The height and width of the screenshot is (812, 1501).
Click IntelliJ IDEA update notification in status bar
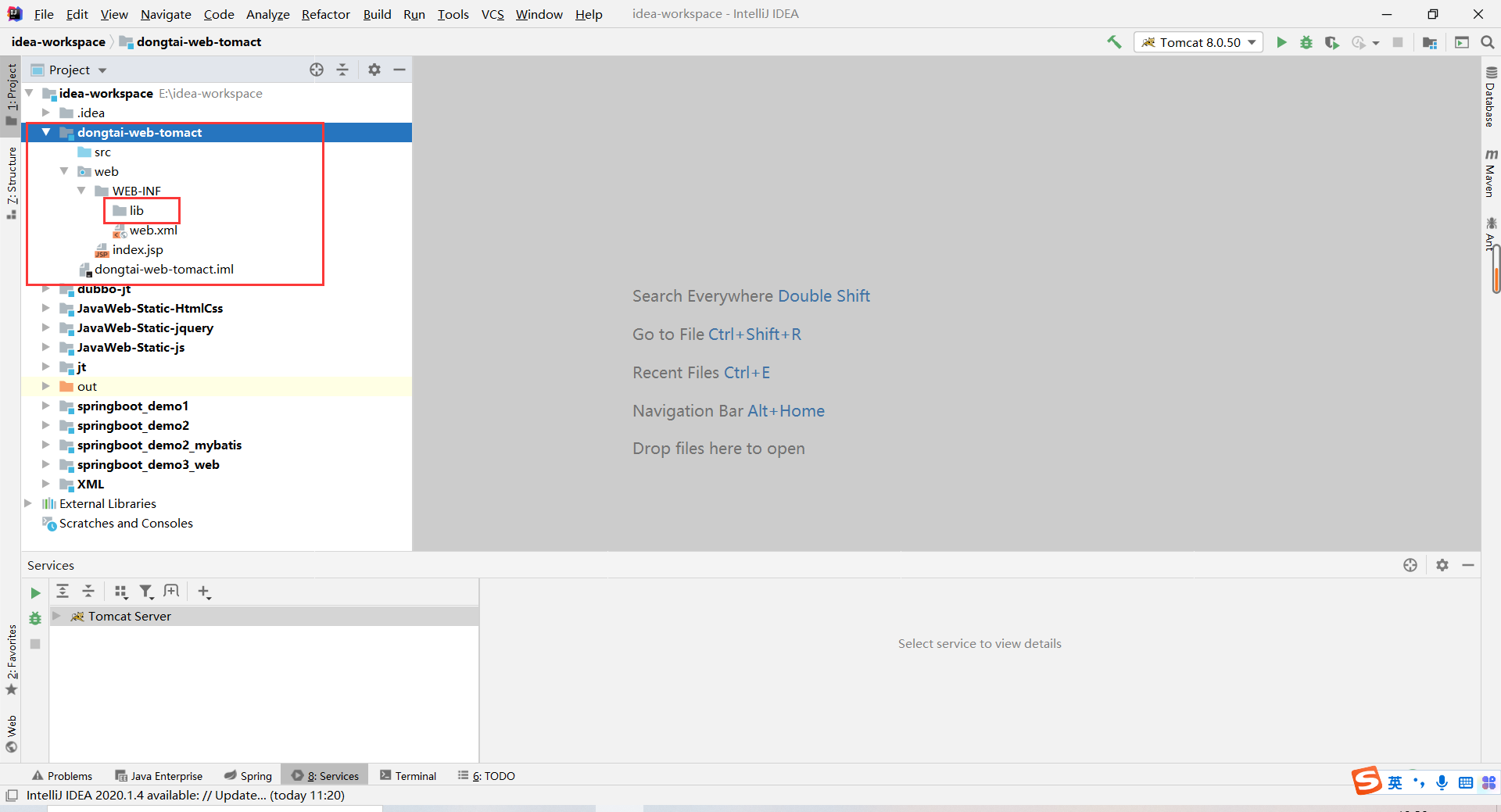pos(185,796)
